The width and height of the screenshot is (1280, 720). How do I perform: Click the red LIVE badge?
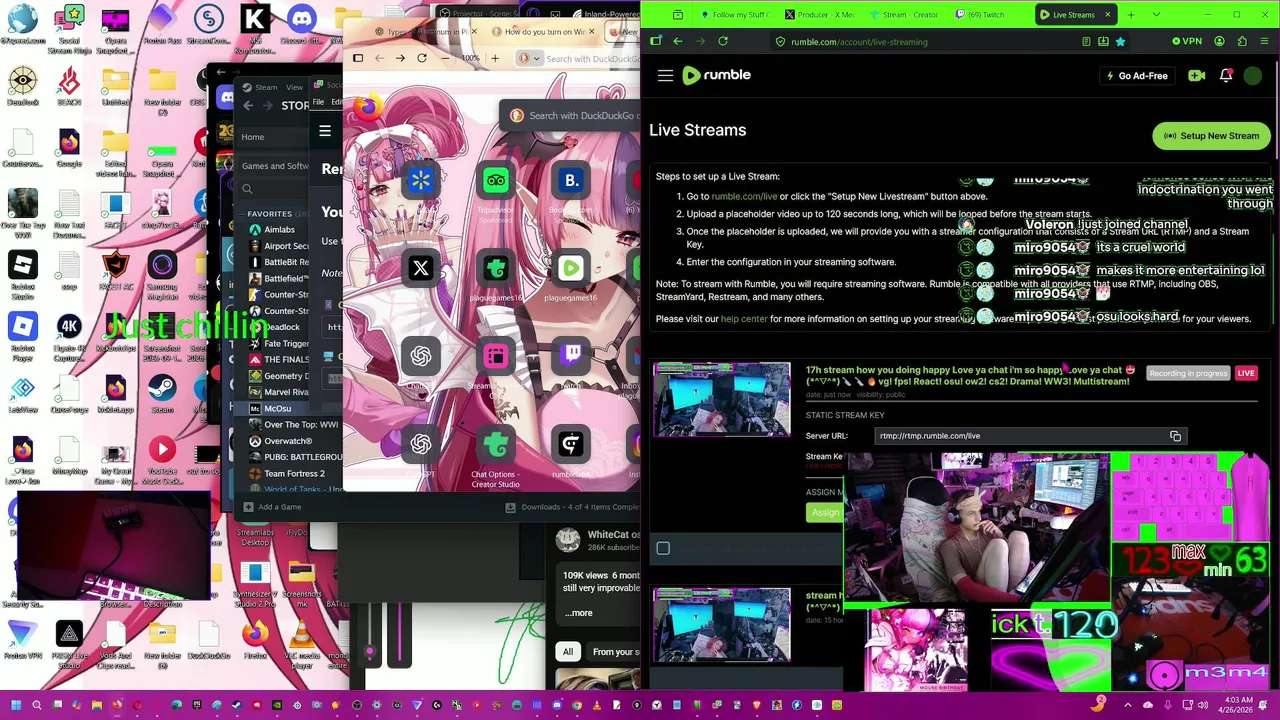coord(1246,373)
